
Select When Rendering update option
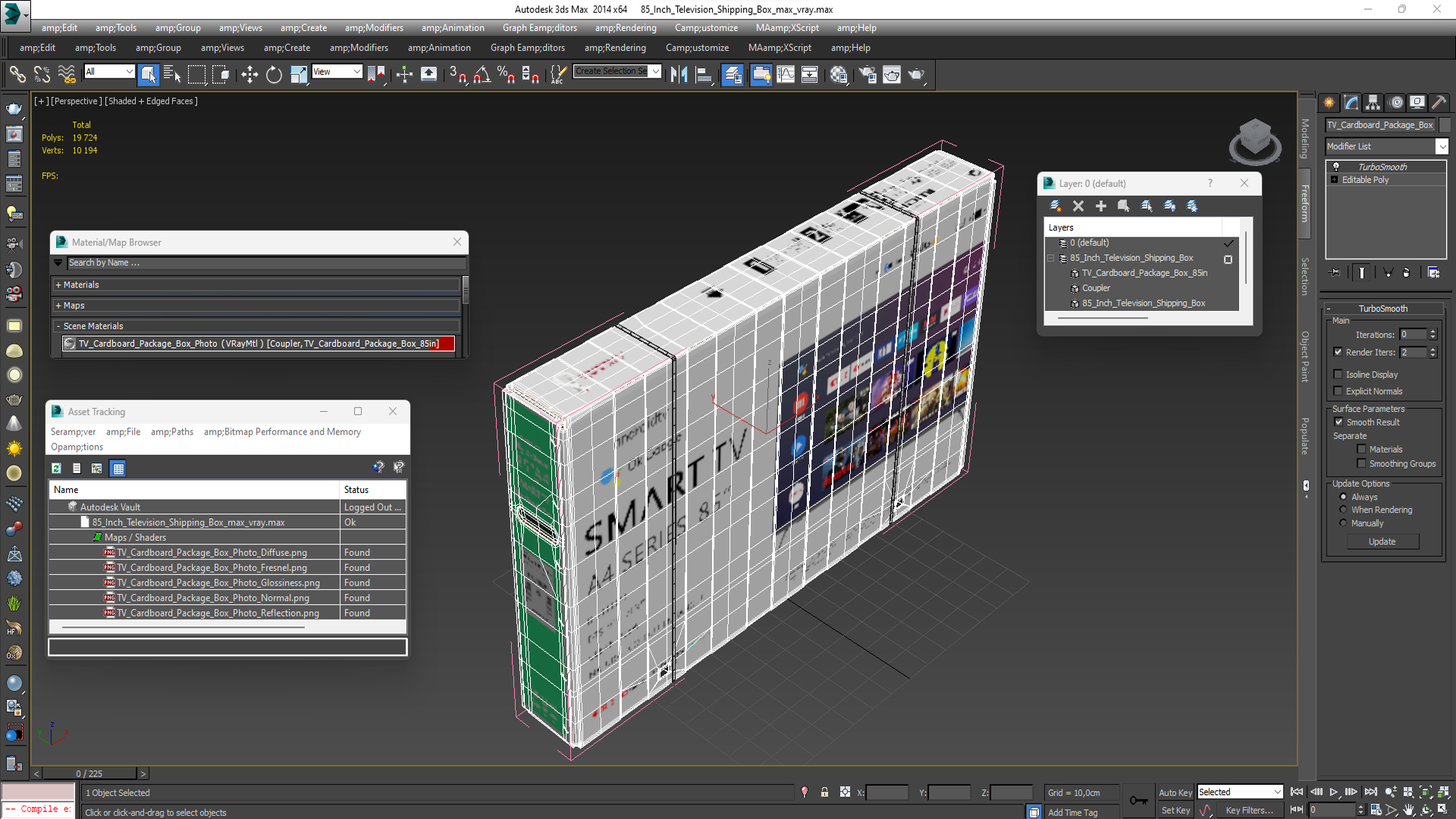1344,510
